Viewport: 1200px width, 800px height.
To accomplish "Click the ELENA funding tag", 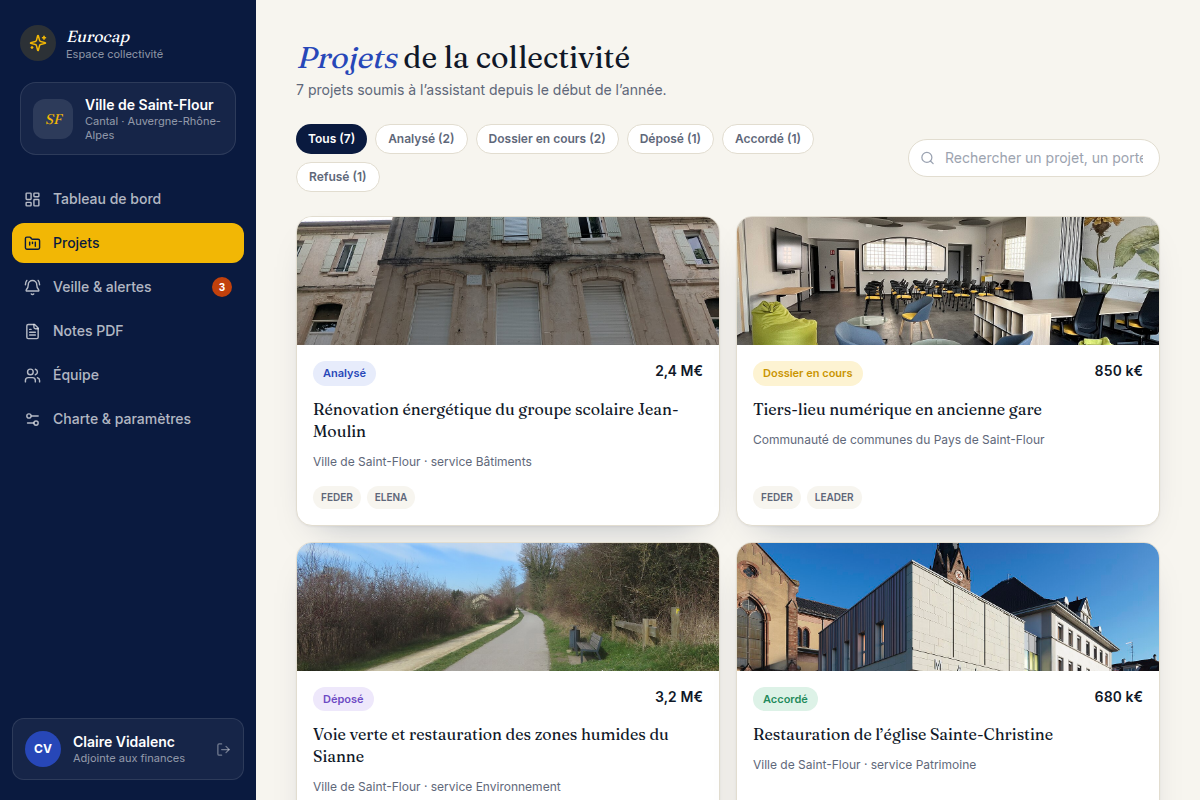I will tap(391, 497).
